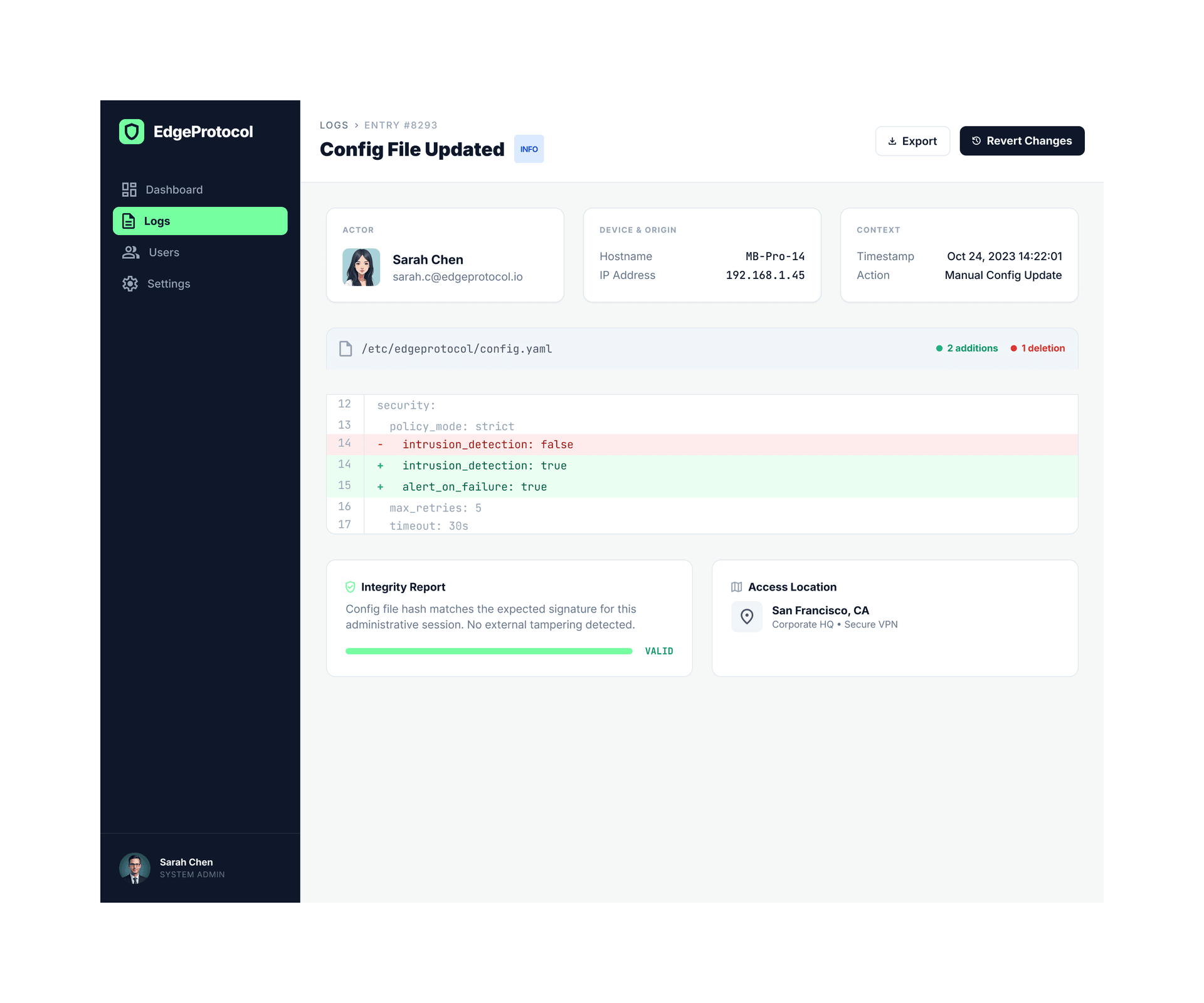The image size is (1204, 1003).
Task: Open the Users icon in sidebar
Action: pos(130,252)
